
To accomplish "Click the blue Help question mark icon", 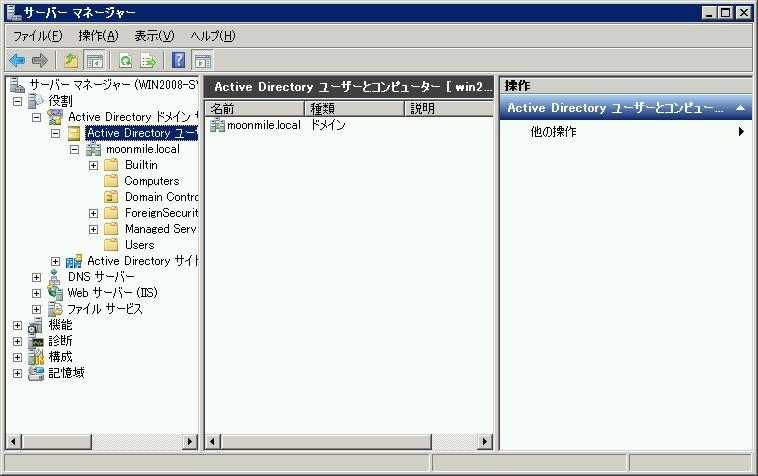I will point(179,60).
